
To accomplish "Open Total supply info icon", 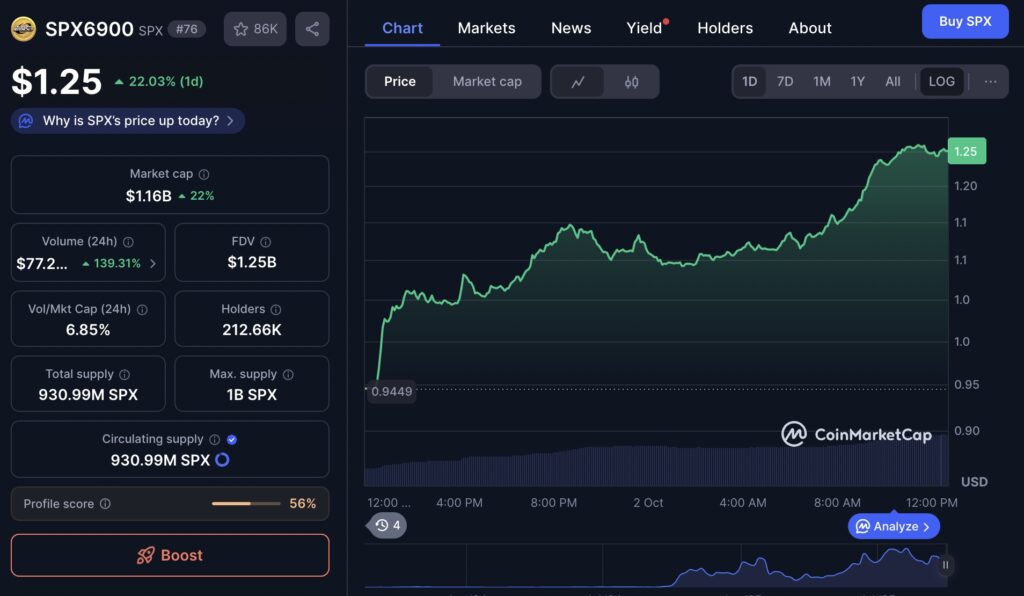I will coord(125,374).
